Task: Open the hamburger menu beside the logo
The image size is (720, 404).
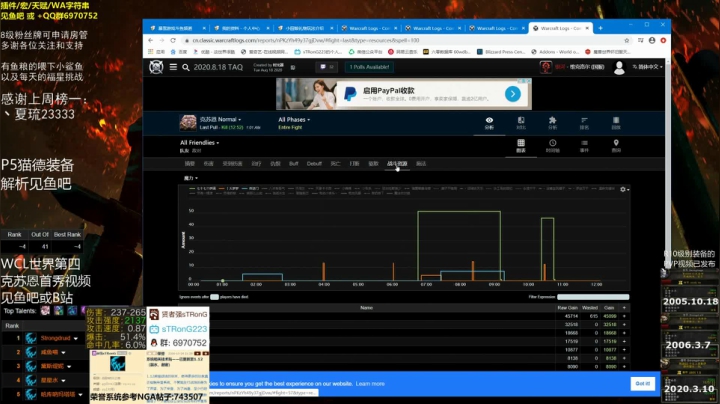Action: (x=173, y=67)
